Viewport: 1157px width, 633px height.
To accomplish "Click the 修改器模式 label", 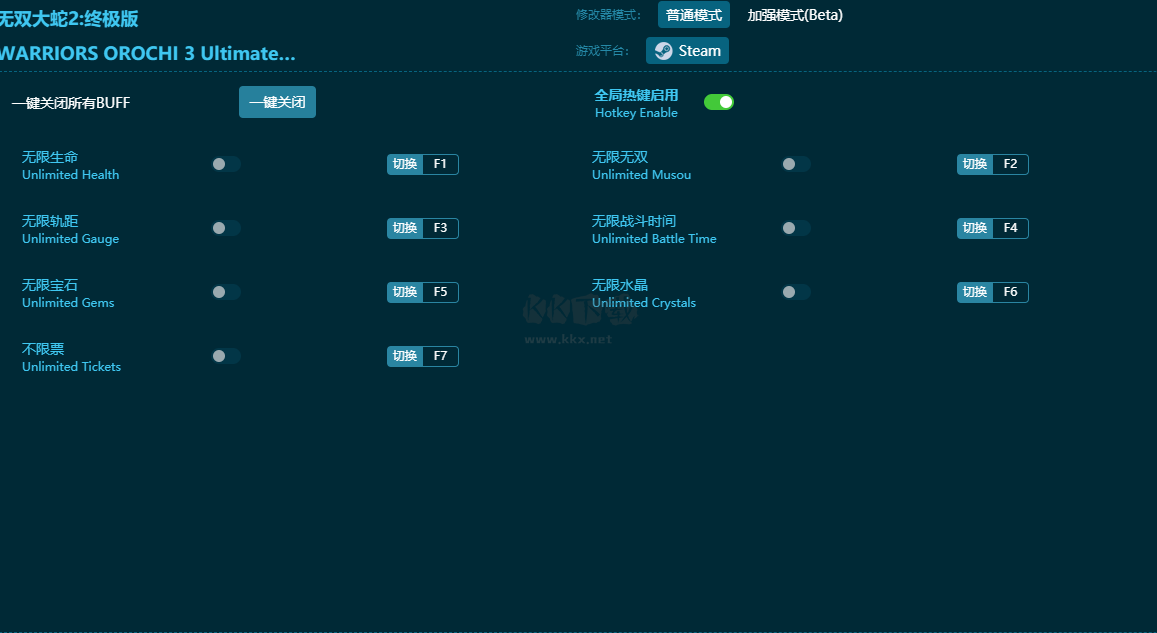I will click(608, 15).
